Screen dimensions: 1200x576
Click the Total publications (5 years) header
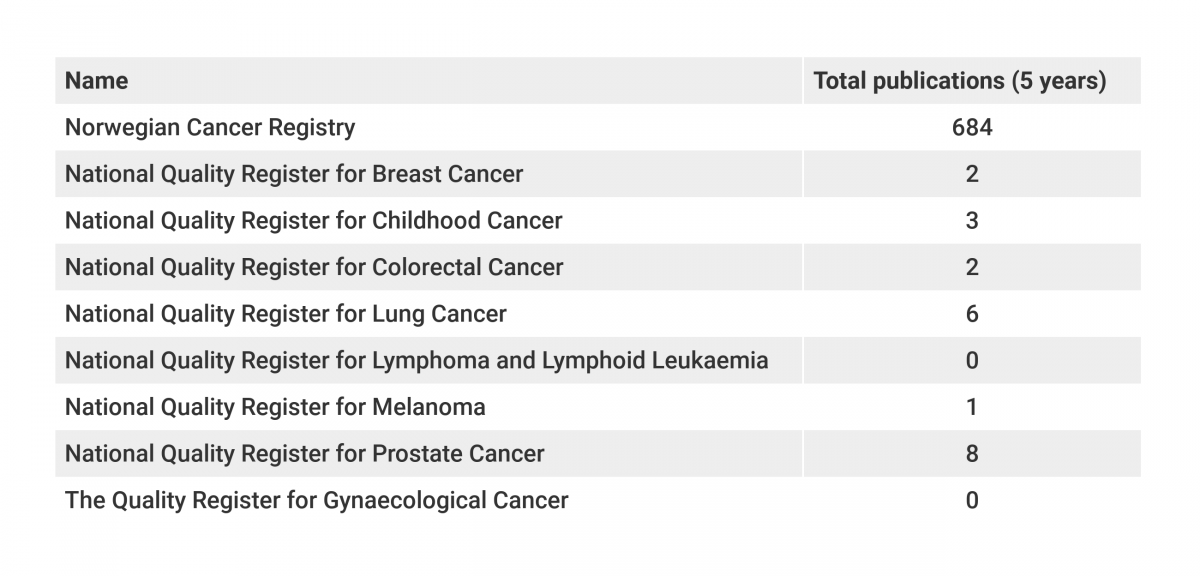coord(960,81)
